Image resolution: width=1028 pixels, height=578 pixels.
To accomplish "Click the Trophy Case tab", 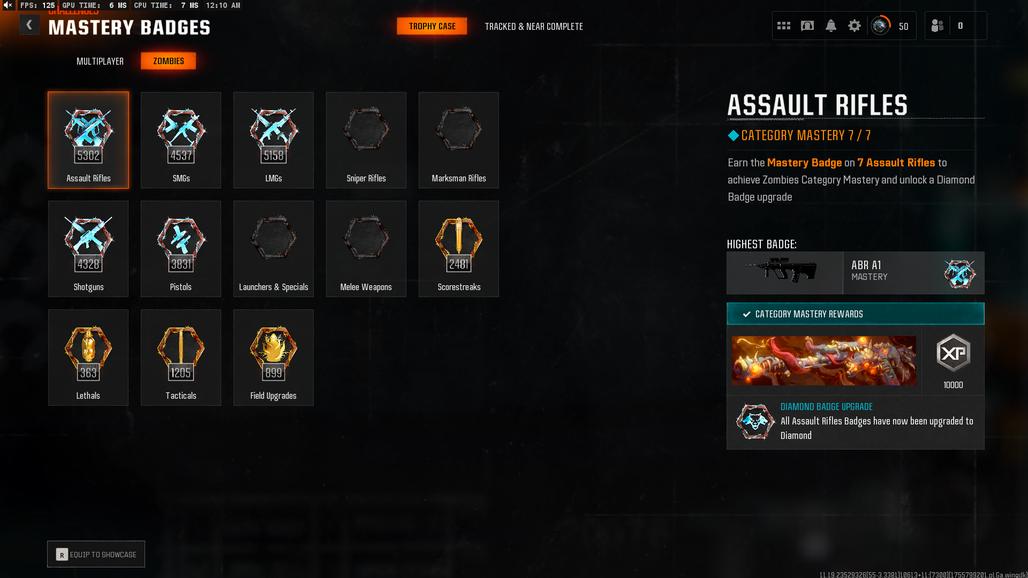I will click(432, 26).
